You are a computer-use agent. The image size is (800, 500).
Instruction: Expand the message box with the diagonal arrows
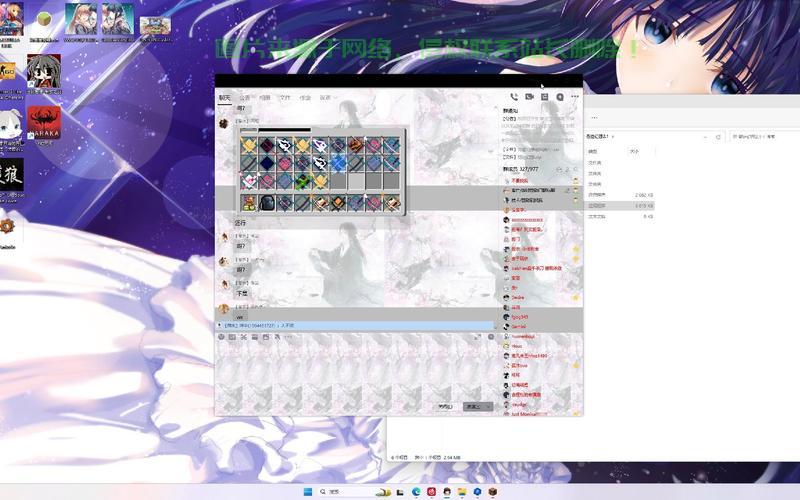478,337
